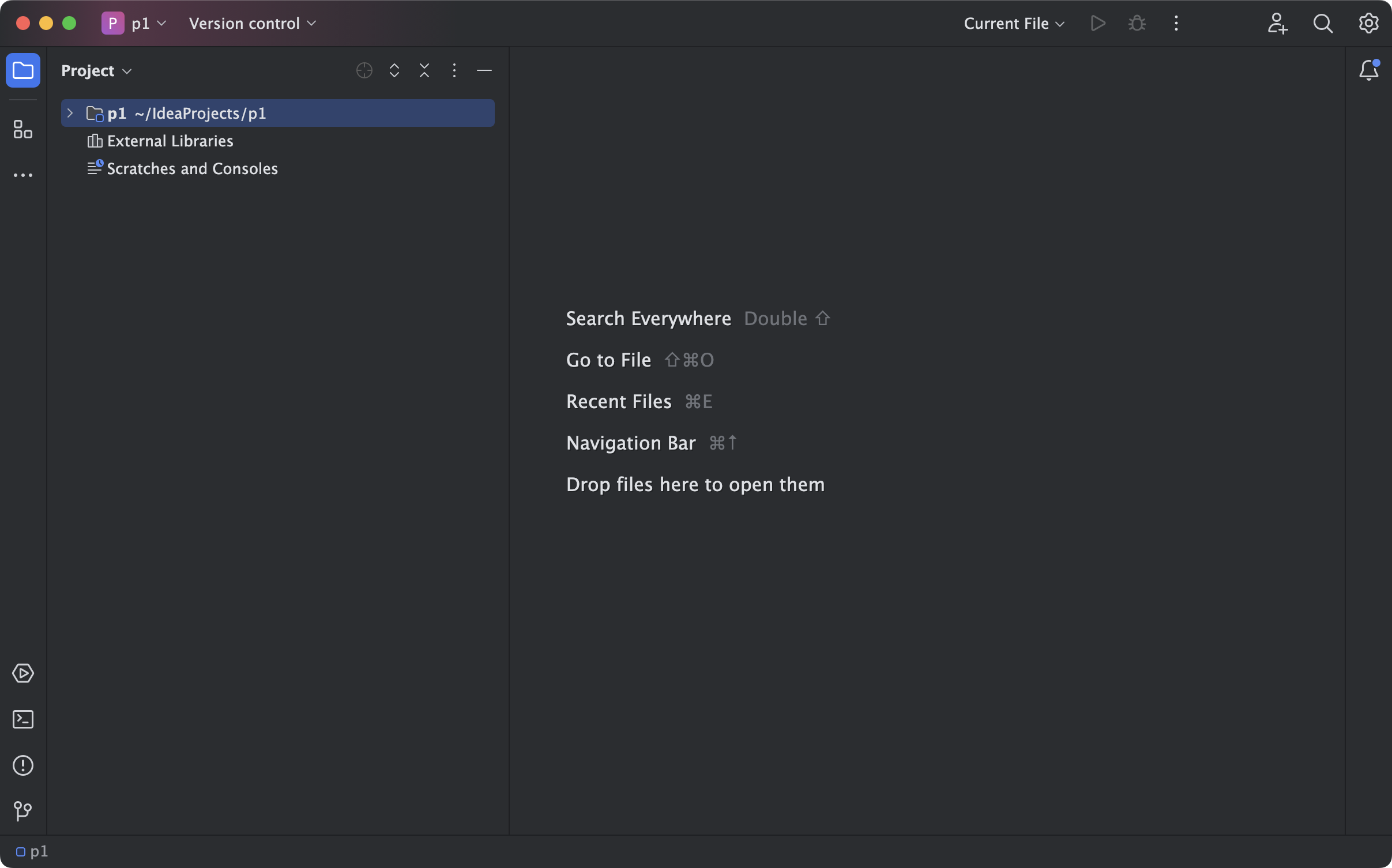Click the IDE settings gear button

pos(1368,24)
